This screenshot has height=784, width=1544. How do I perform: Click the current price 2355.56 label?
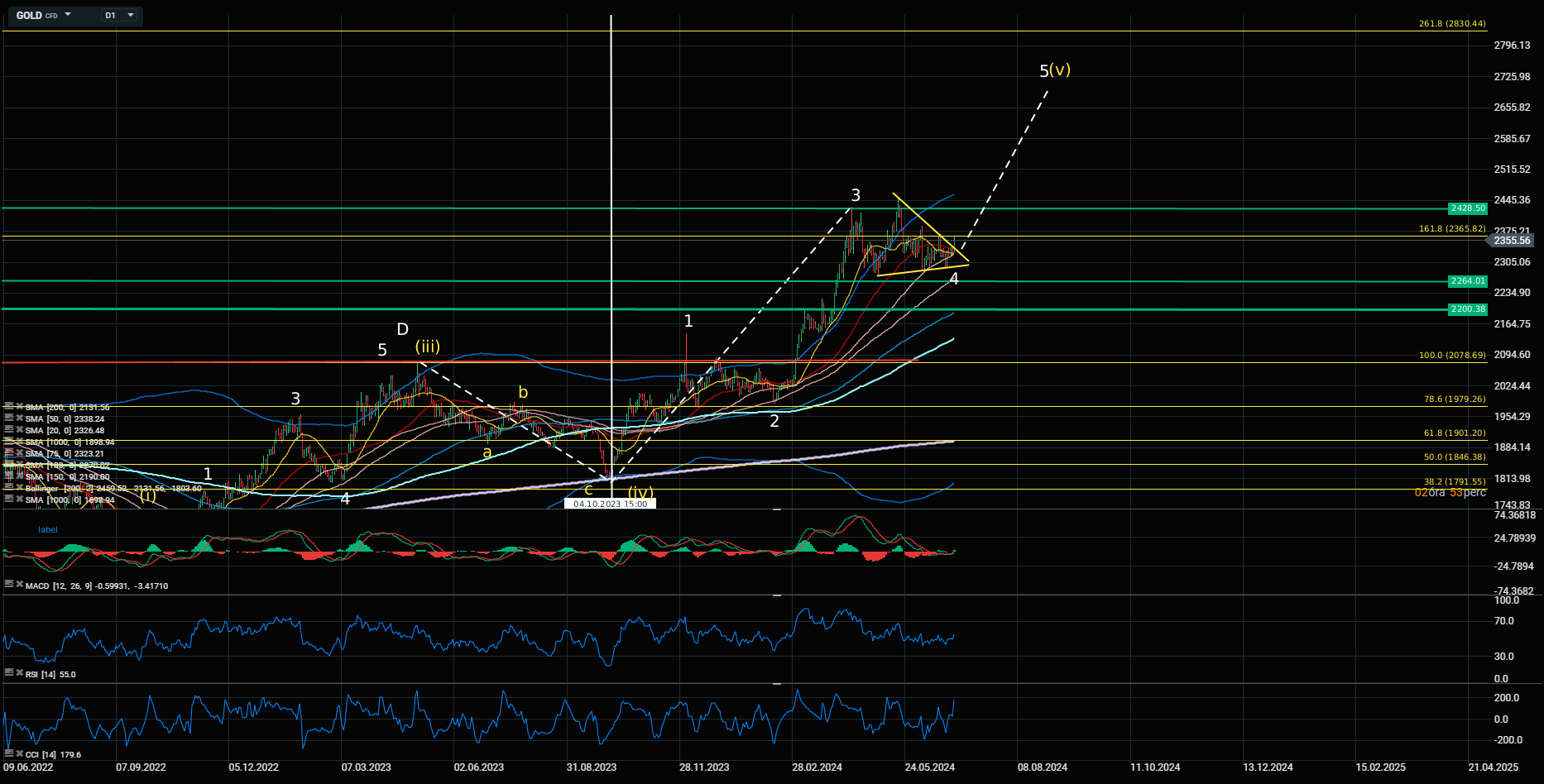pos(1511,241)
